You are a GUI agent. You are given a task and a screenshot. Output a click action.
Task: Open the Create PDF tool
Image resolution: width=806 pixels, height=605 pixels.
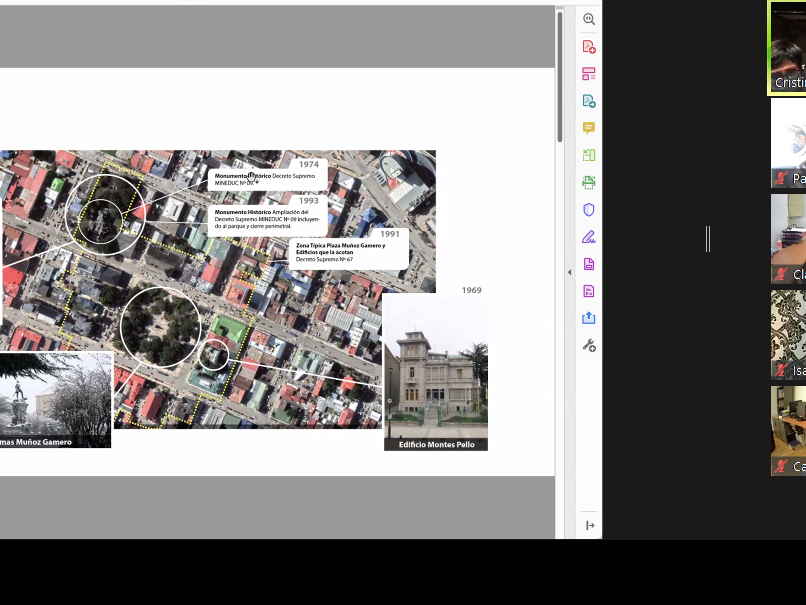(x=589, y=47)
